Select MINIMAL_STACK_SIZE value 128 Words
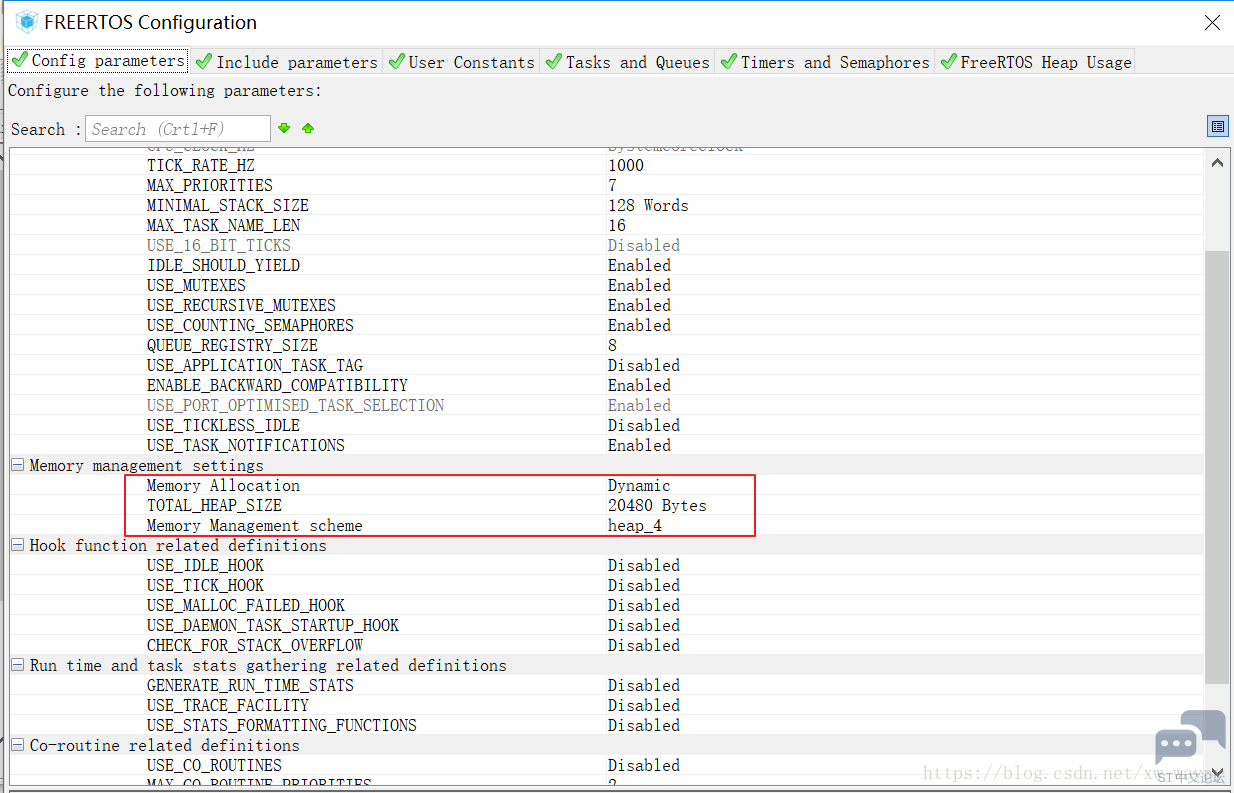 pyautogui.click(x=648, y=205)
